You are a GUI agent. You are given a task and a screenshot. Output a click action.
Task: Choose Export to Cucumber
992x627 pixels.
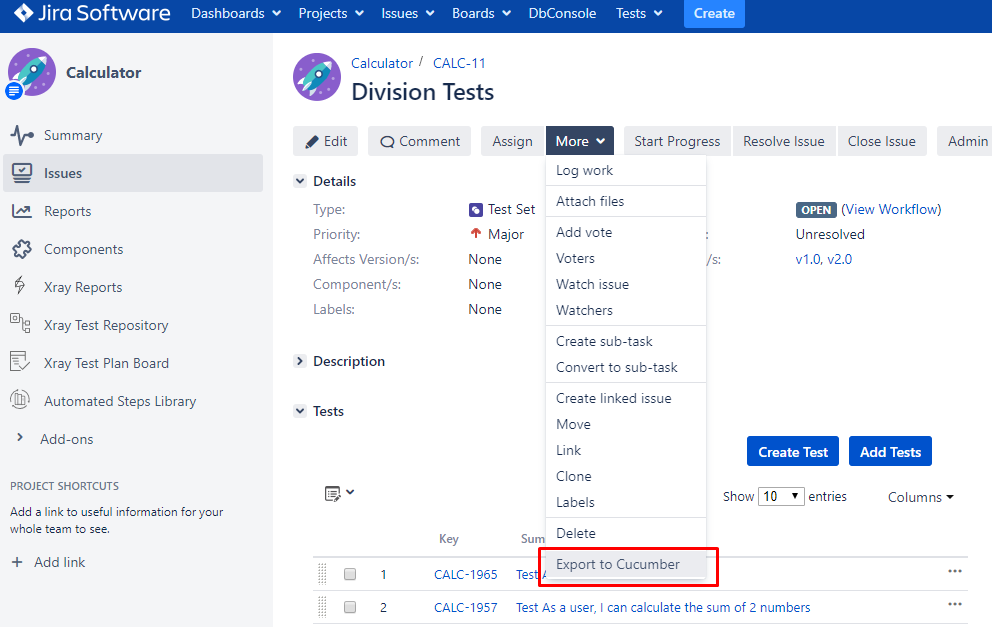(x=626, y=564)
